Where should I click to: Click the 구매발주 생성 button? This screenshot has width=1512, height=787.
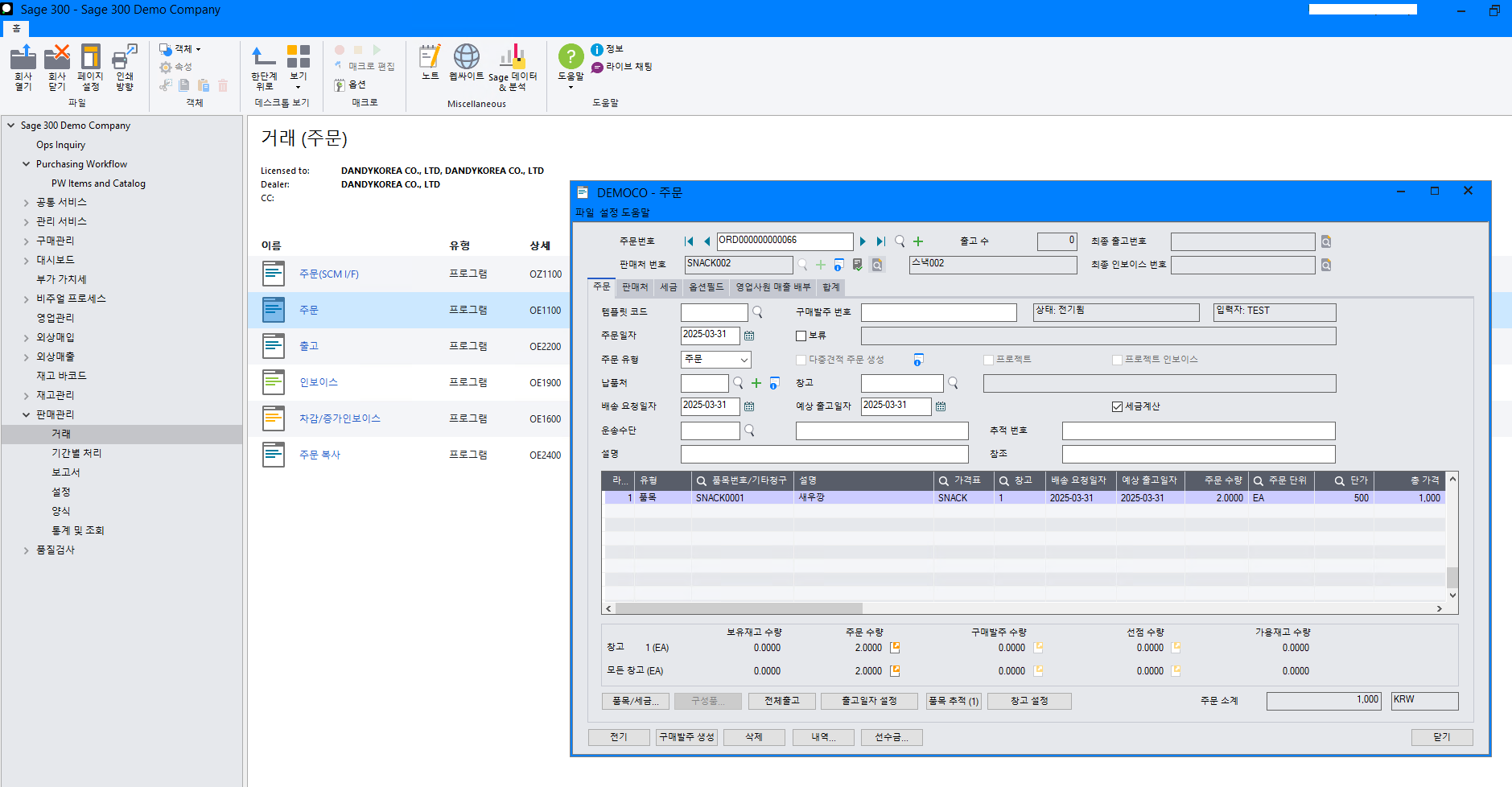click(x=687, y=737)
